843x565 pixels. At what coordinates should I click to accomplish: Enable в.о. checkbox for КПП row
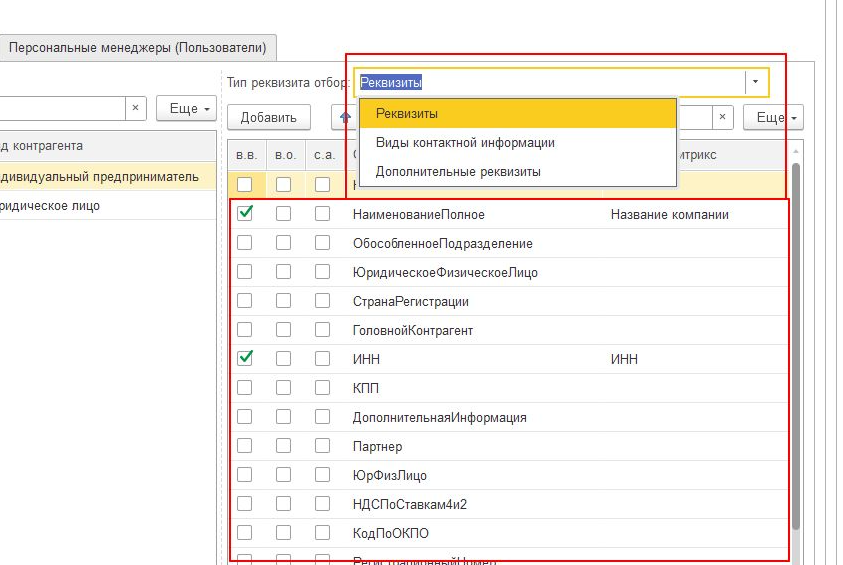[x=284, y=388]
